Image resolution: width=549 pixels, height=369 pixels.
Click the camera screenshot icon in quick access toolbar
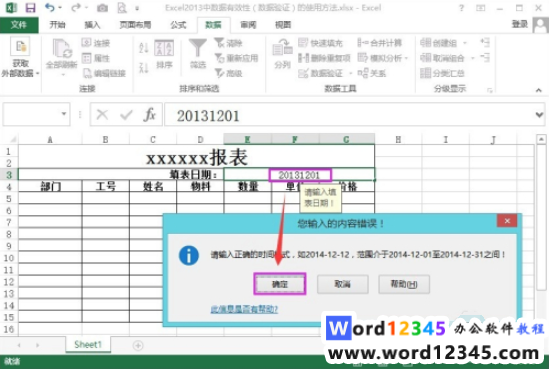[102, 8]
